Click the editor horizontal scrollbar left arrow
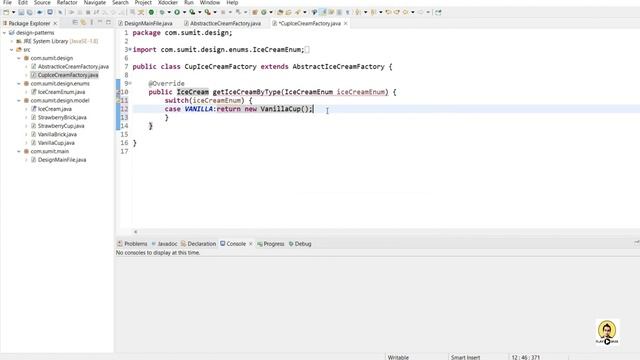Viewport: 640px width, 360px height. click(x=136, y=232)
